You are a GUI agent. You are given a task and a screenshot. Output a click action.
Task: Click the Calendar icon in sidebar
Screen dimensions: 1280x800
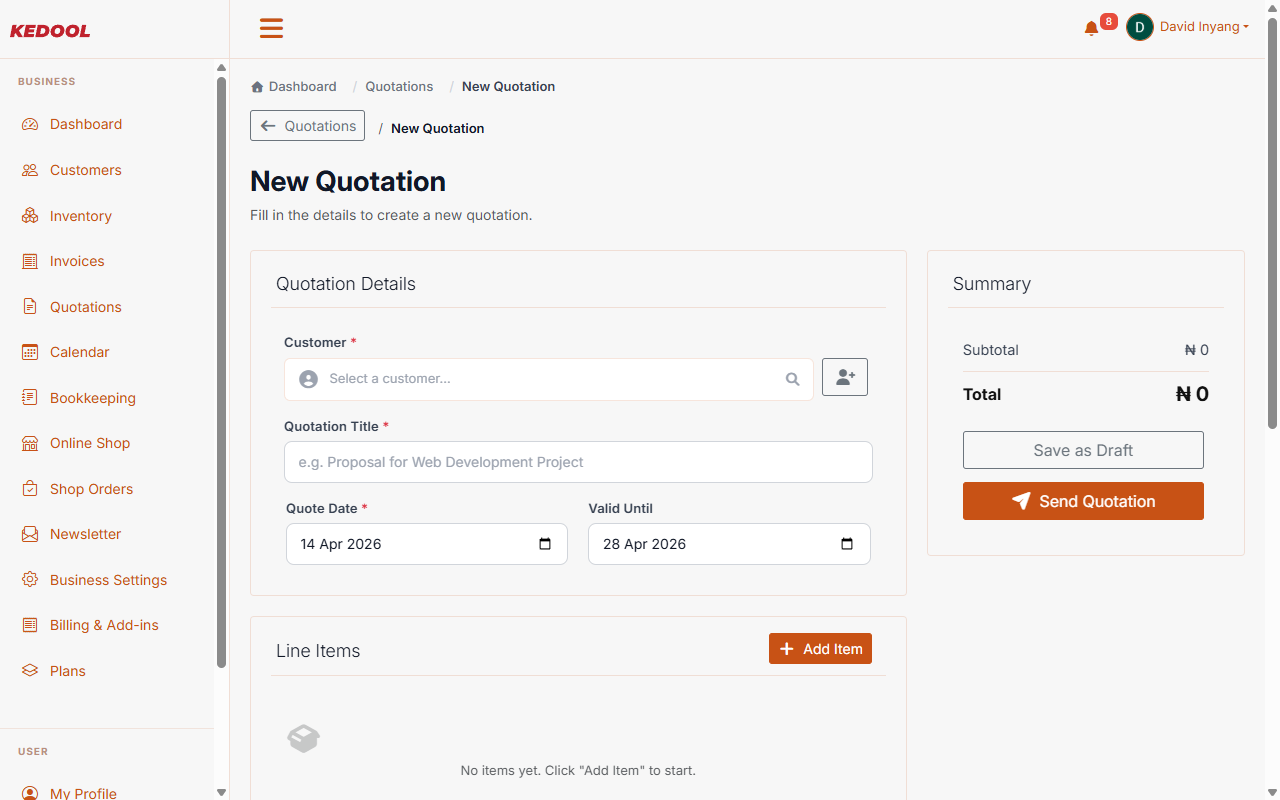tap(30, 352)
